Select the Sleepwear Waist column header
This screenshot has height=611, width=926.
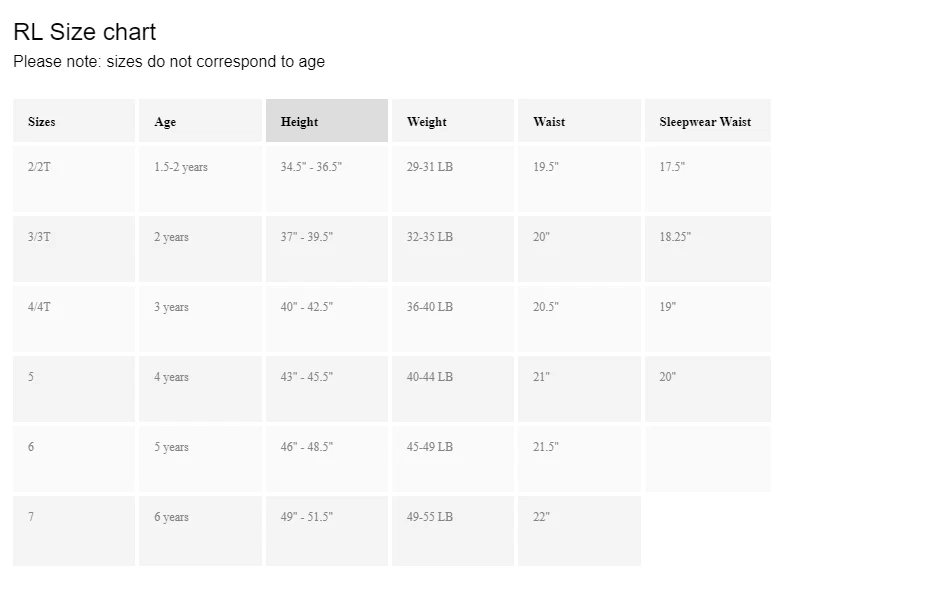(707, 120)
